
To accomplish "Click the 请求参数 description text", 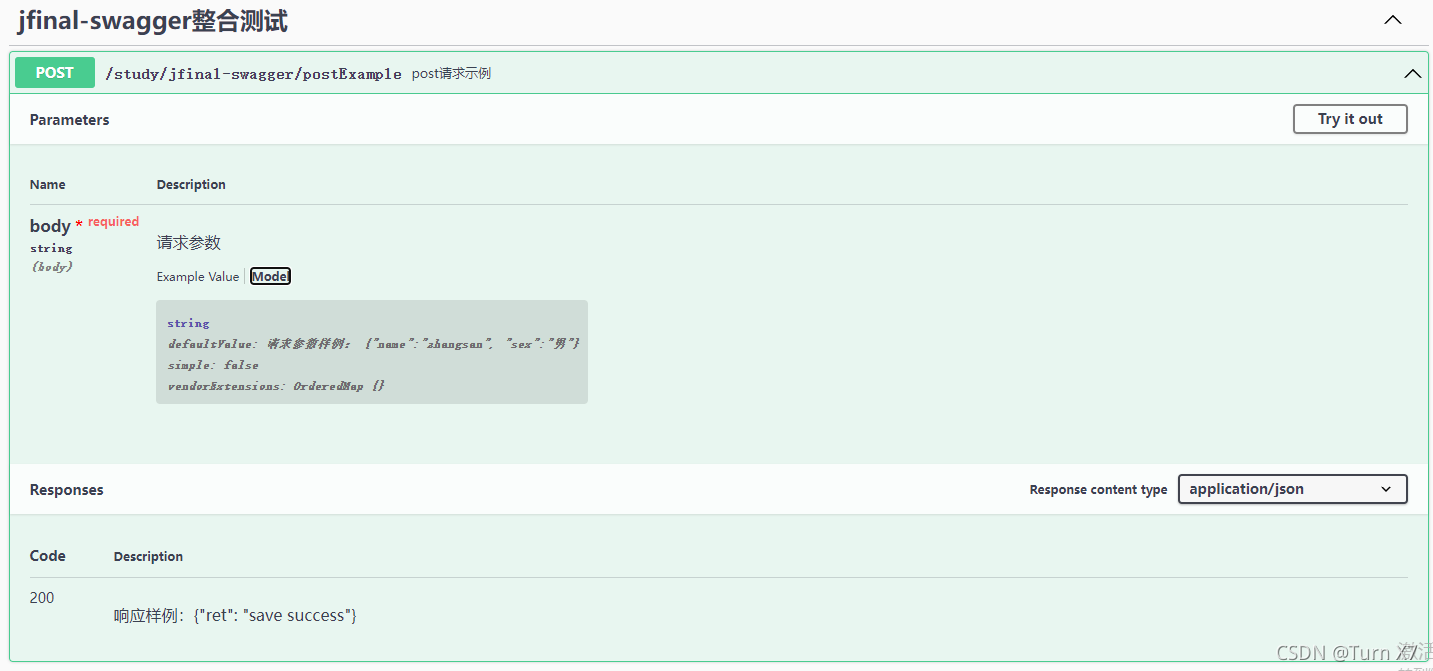I will pyautogui.click(x=189, y=243).
